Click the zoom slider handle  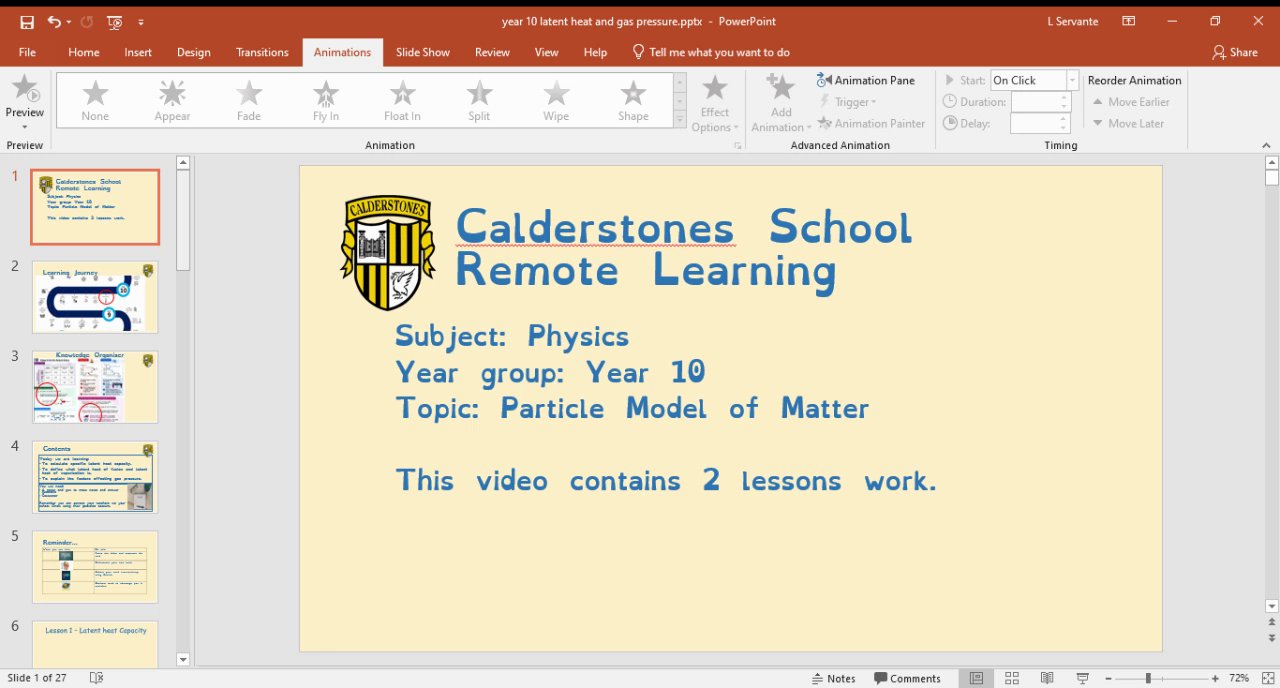(x=1148, y=678)
